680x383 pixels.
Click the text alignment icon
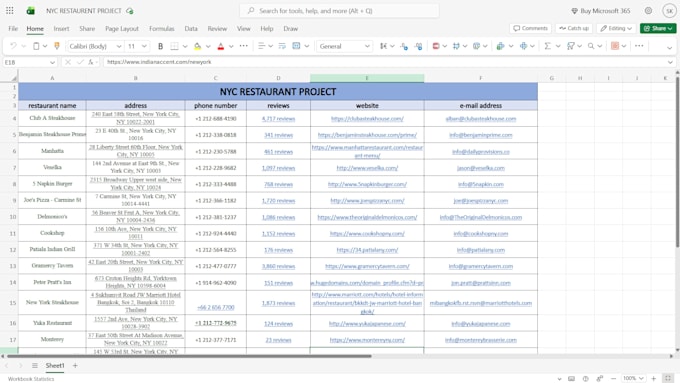pos(262,46)
